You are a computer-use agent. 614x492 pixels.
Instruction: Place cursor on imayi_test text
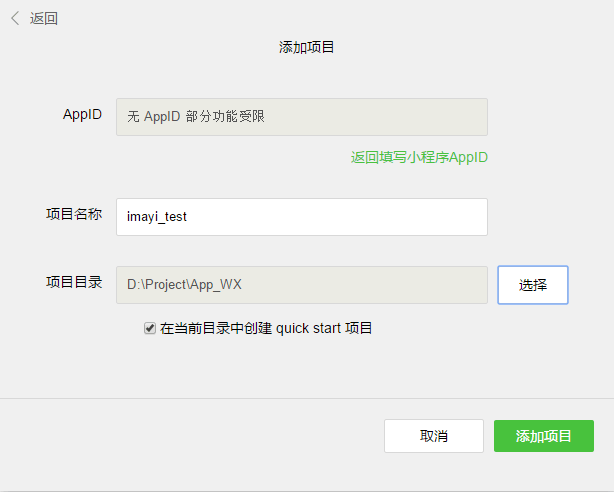pos(157,217)
